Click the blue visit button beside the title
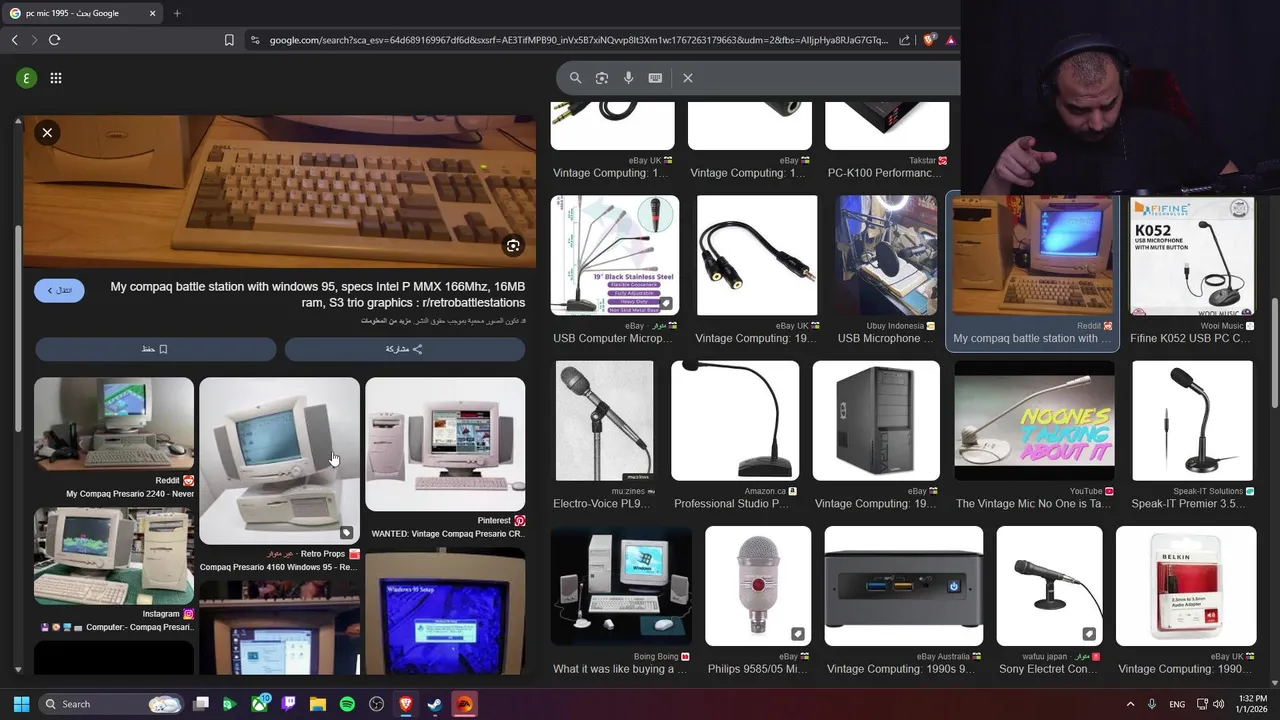 click(x=59, y=290)
